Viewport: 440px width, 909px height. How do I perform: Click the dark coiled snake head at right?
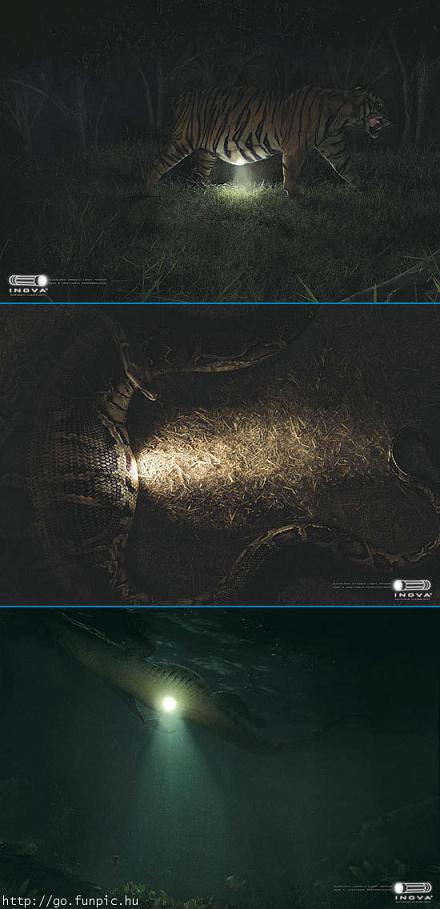click(x=415, y=450)
